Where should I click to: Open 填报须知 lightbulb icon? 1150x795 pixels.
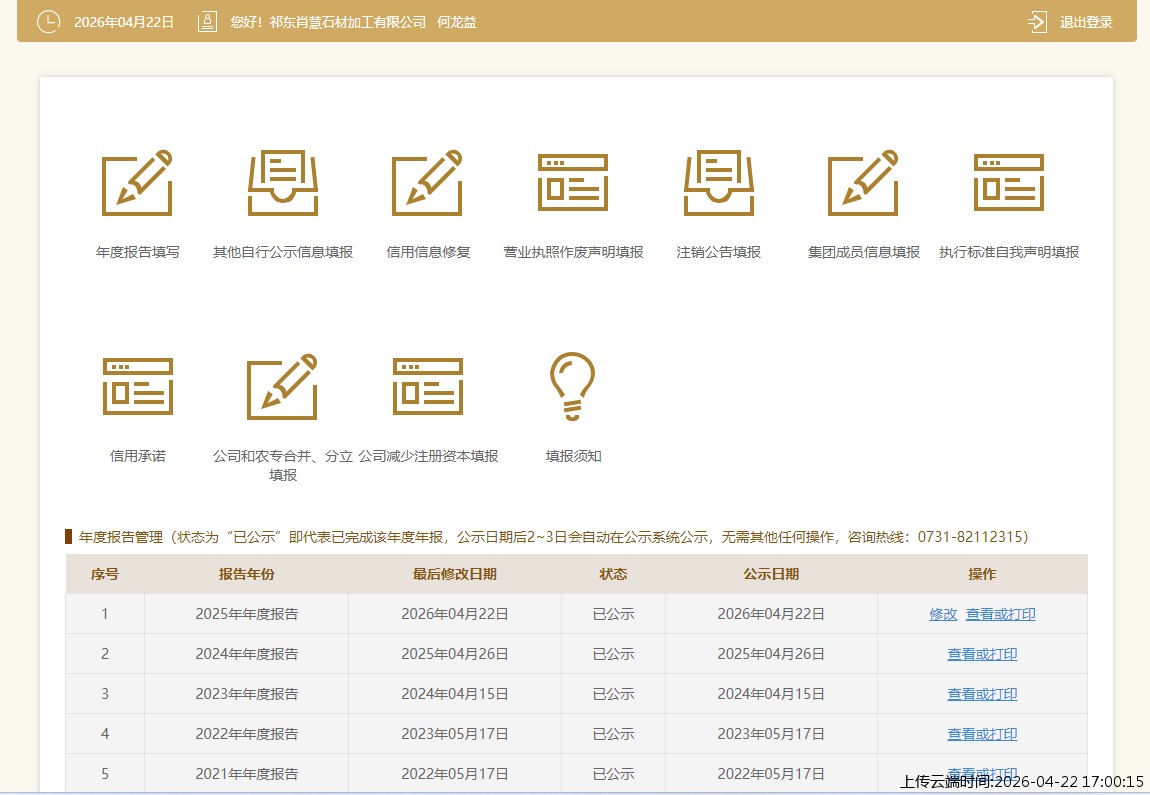point(573,387)
